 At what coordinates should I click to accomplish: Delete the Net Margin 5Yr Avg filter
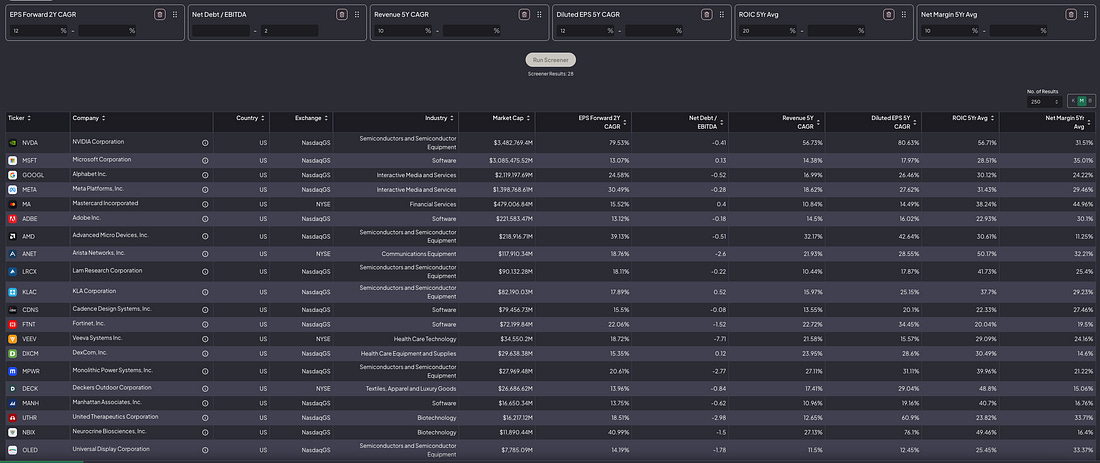1071,14
